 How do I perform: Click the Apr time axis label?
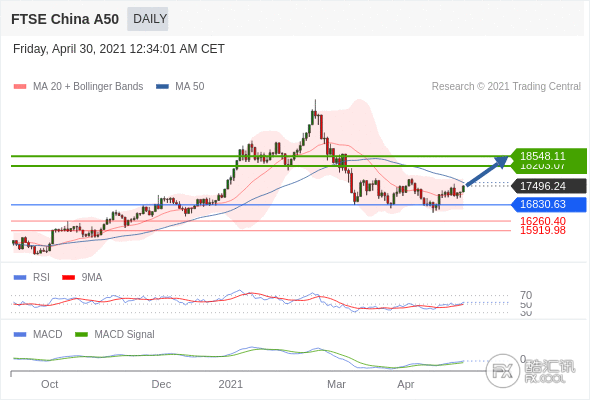pyautogui.click(x=406, y=384)
